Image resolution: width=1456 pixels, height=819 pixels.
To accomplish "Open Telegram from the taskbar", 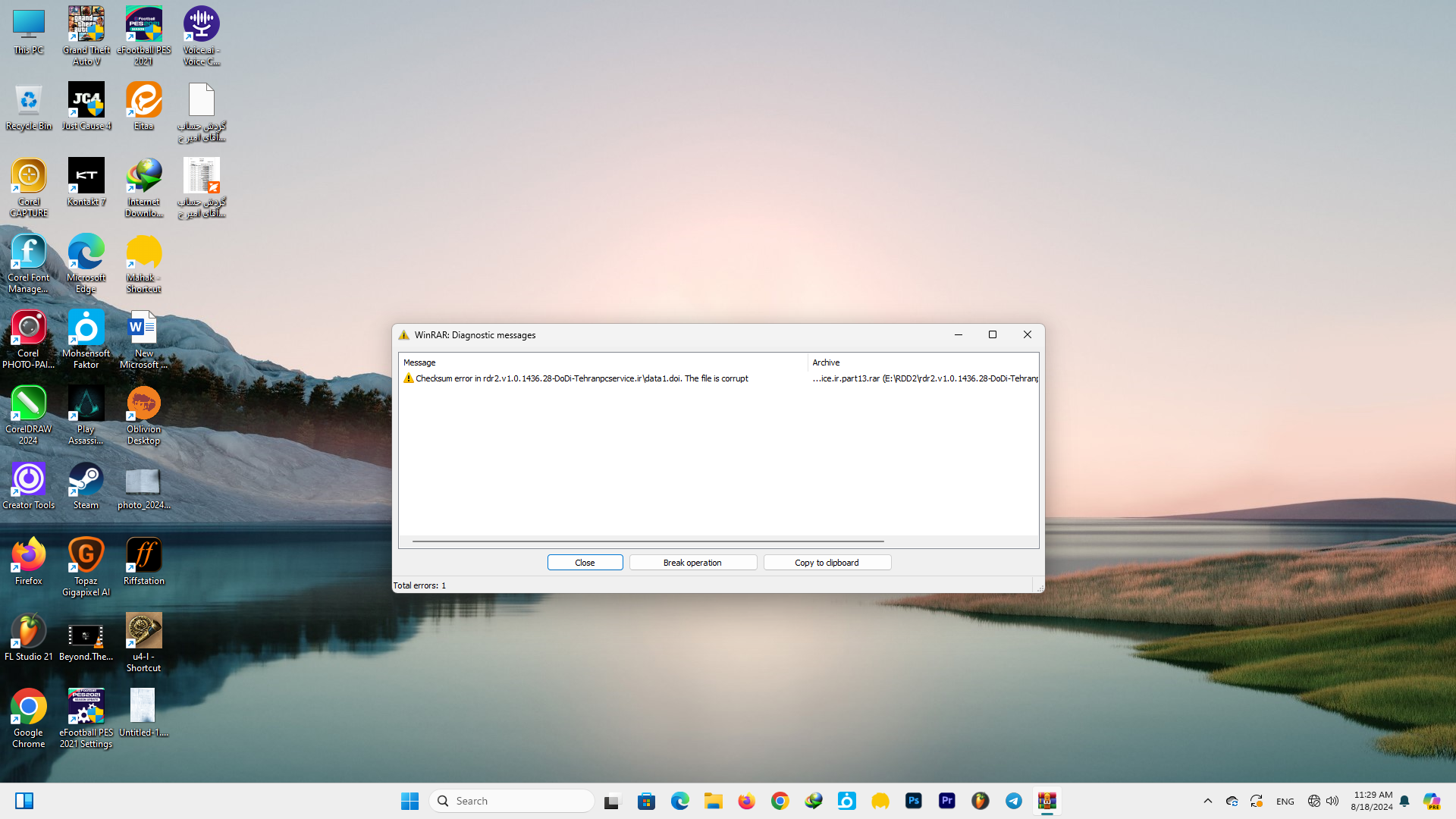I will (1013, 801).
